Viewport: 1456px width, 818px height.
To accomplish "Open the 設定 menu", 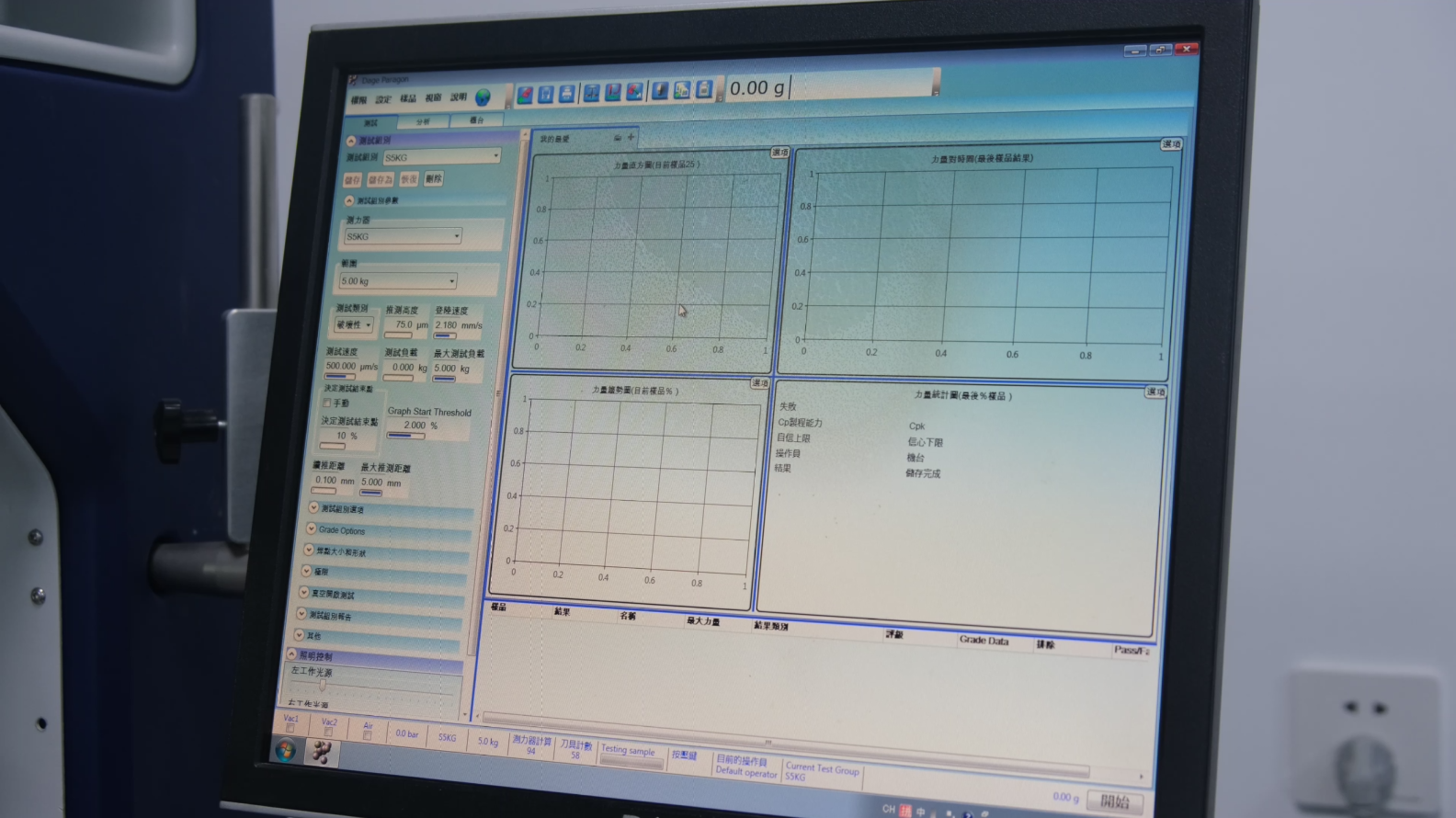I will (382, 99).
